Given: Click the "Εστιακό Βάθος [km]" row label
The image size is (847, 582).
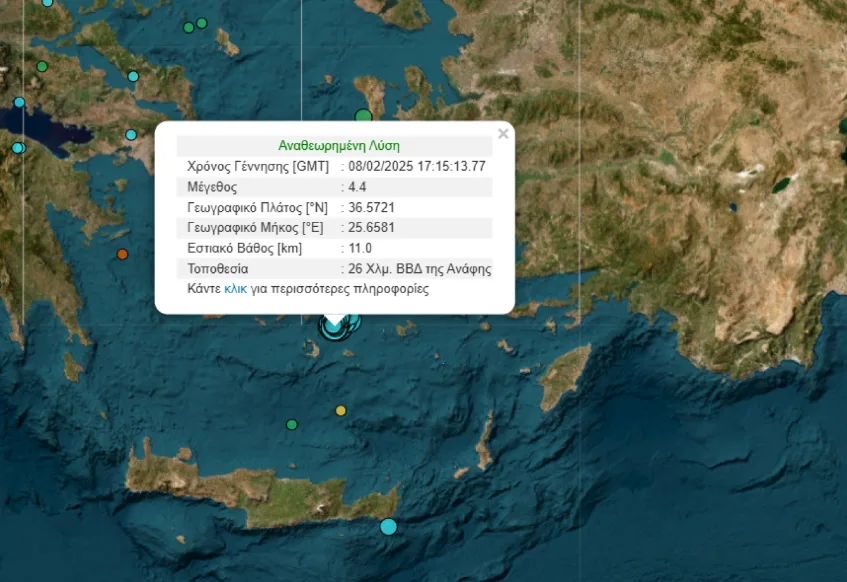Looking at the screenshot, I should pos(244,248).
